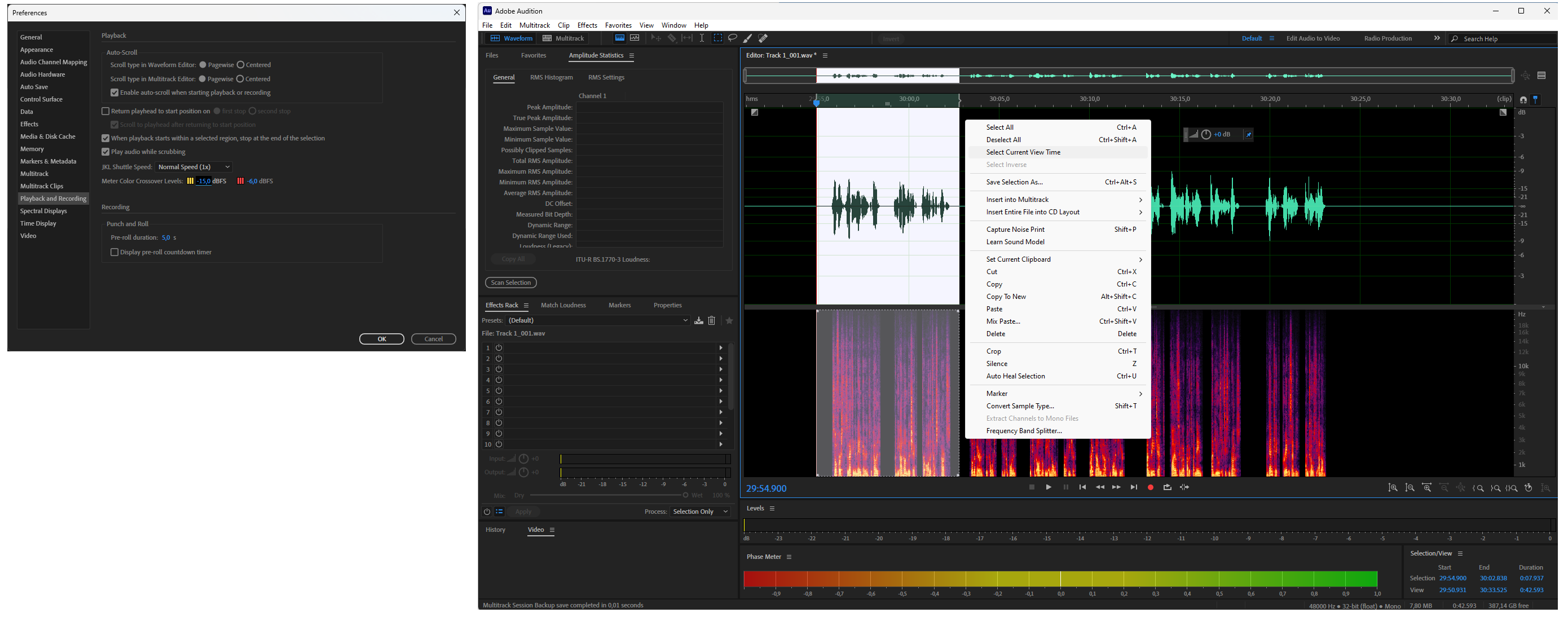1568x617 pixels.
Task: Switch to the RMS Histogram tab
Action: pos(551,77)
